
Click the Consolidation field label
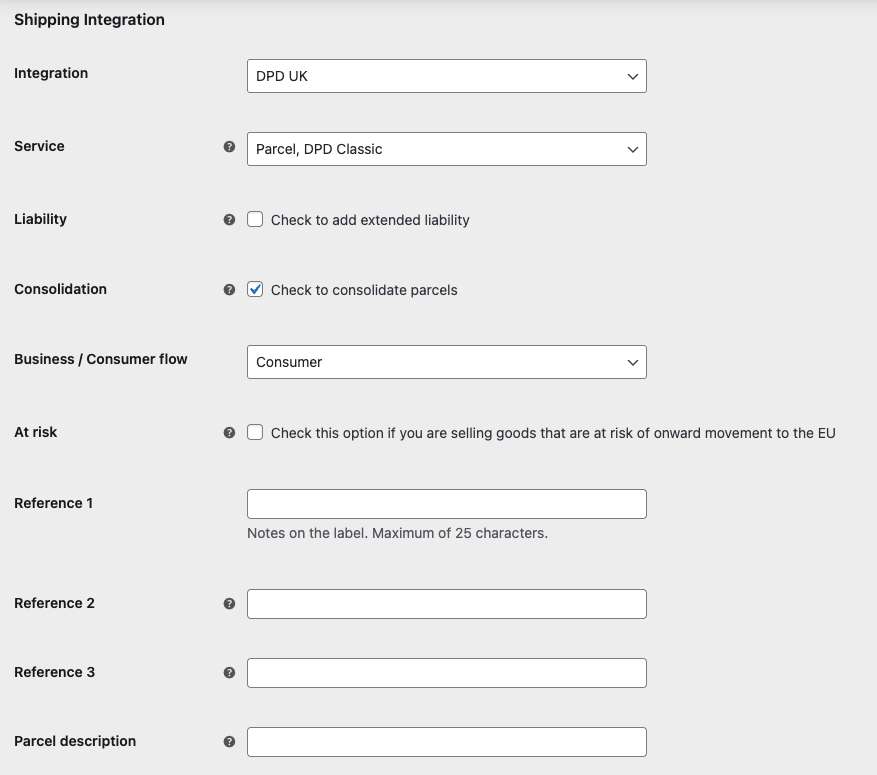pos(60,289)
